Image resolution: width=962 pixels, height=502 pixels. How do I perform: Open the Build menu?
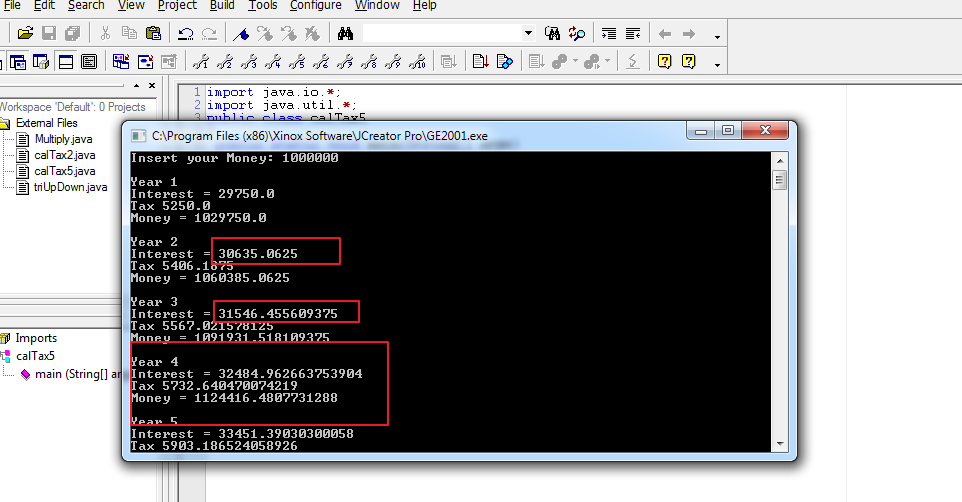point(222,6)
